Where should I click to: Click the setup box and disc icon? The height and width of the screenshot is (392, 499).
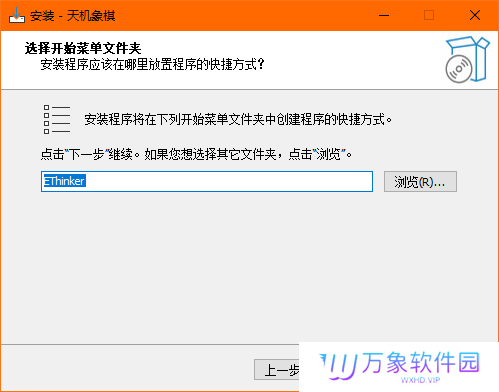click(x=467, y=60)
